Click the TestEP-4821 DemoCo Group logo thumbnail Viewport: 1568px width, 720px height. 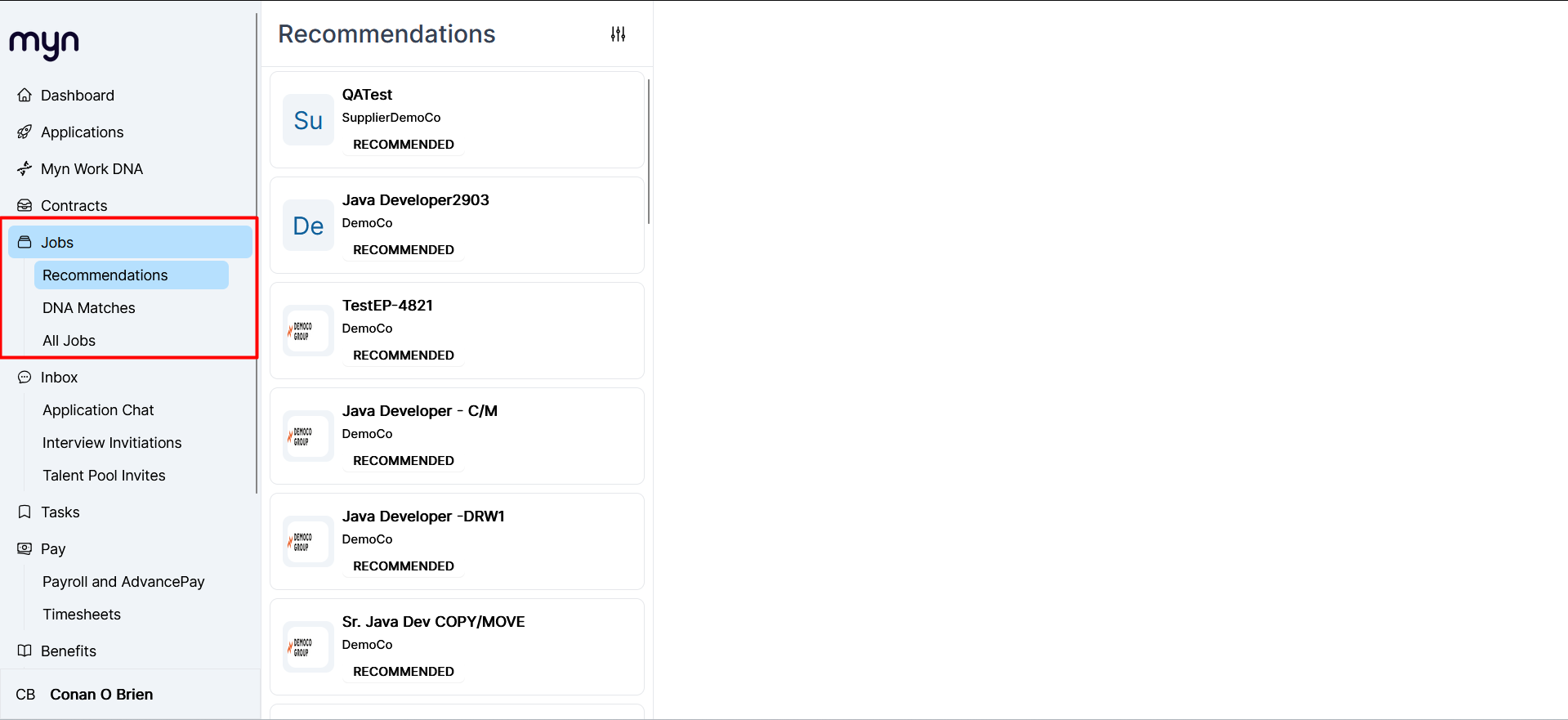click(x=308, y=330)
